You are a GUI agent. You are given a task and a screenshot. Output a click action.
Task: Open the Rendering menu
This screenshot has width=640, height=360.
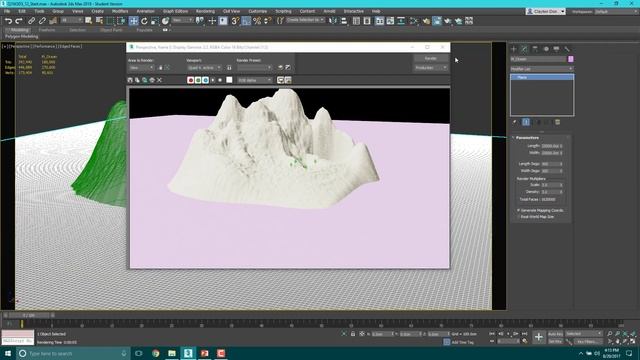pos(205,11)
